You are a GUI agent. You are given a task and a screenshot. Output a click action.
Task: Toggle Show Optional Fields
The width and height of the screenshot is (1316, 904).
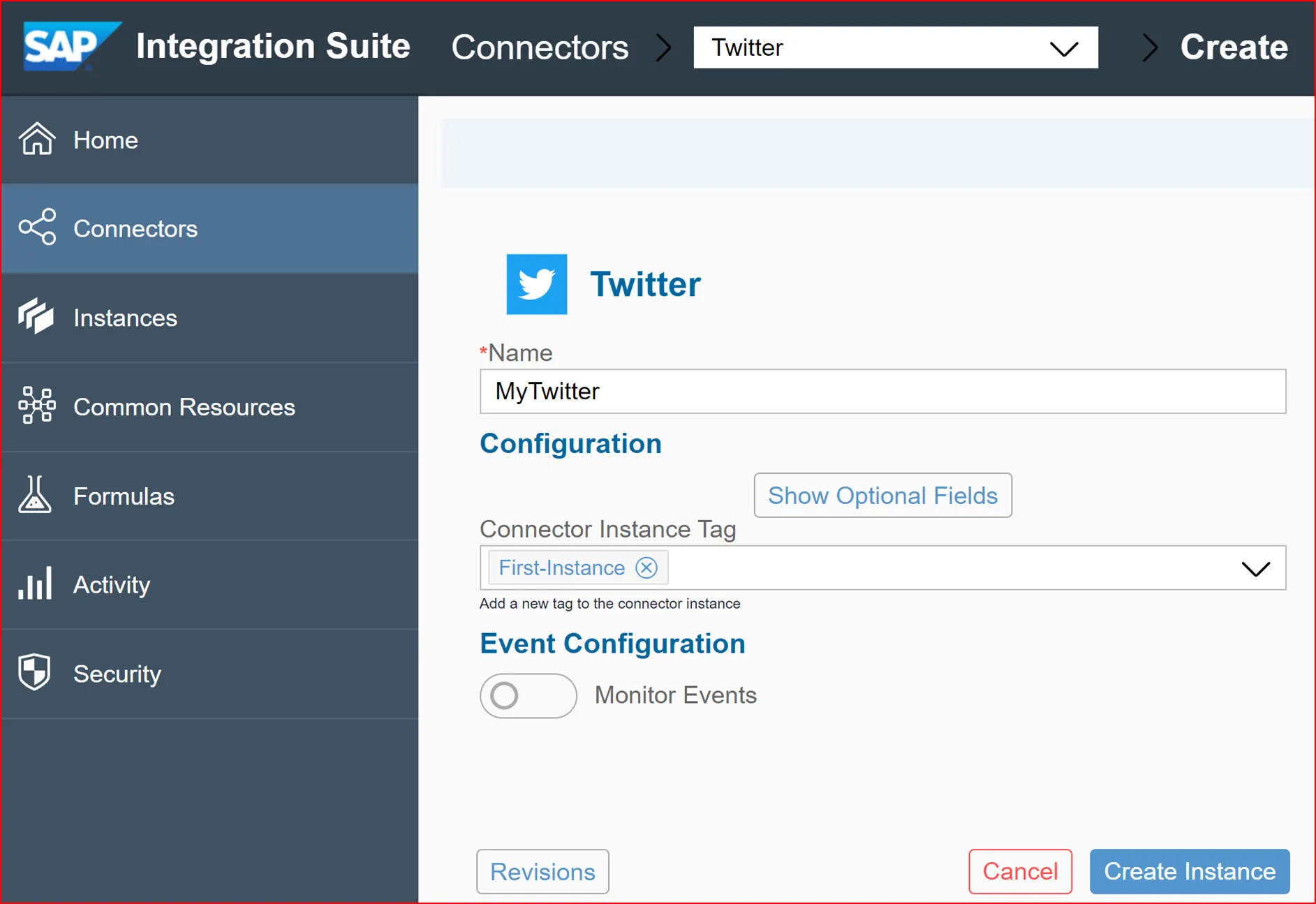(882, 496)
